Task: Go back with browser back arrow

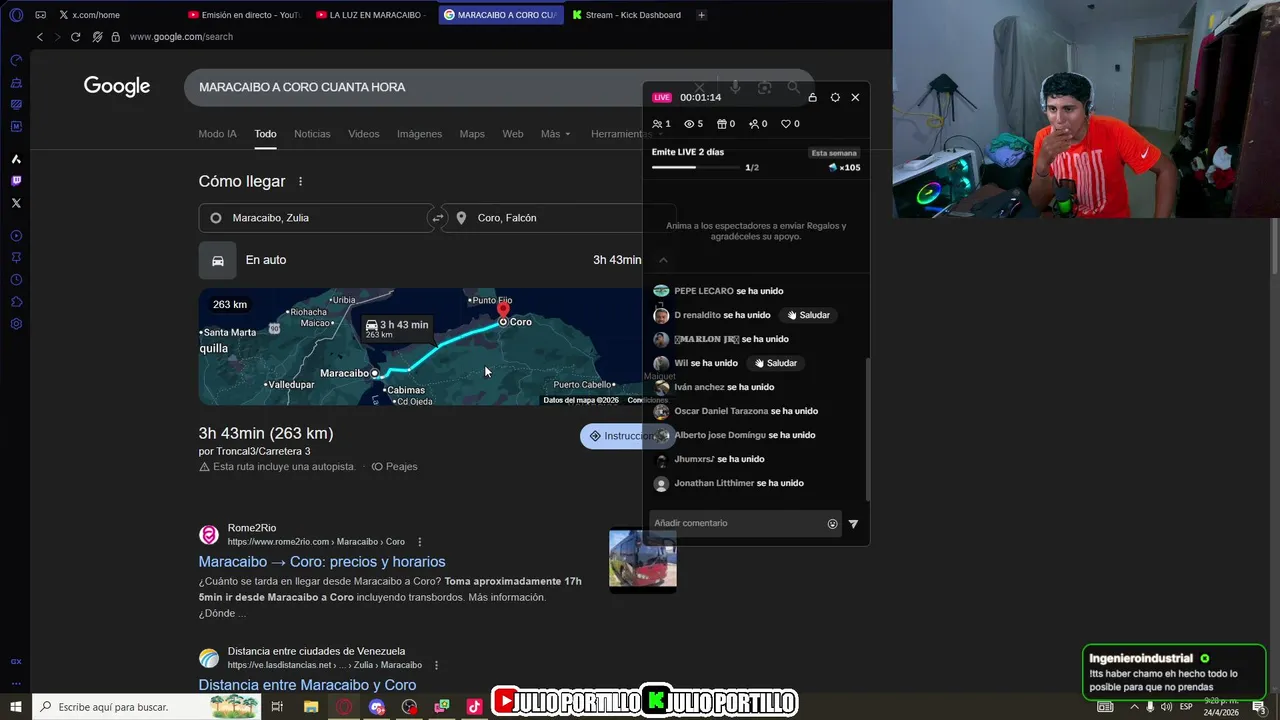Action: pyautogui.click(x=40, y=37)
